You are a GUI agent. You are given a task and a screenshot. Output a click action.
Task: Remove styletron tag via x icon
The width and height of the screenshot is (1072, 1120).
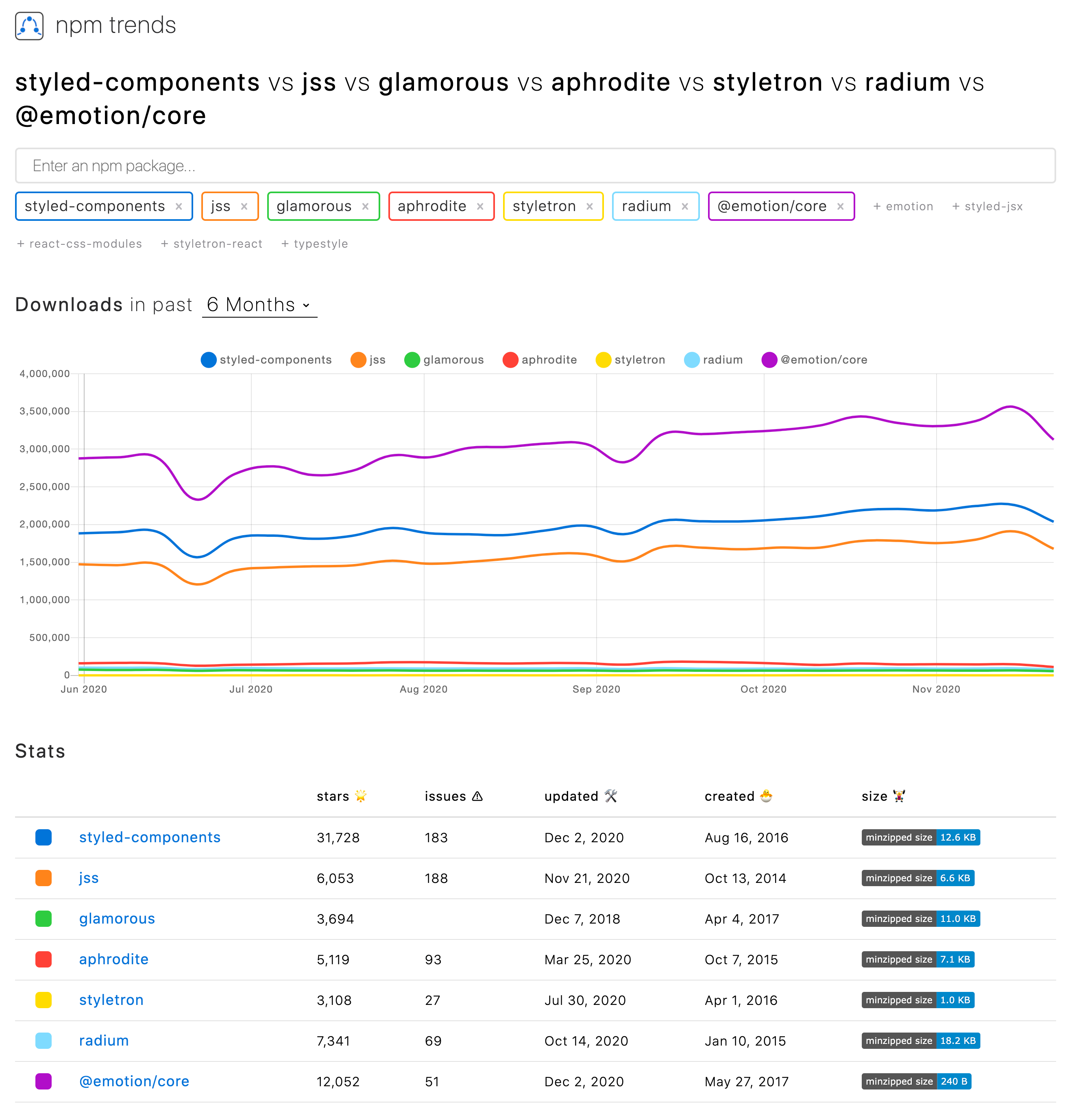click(x=590, y=207)
